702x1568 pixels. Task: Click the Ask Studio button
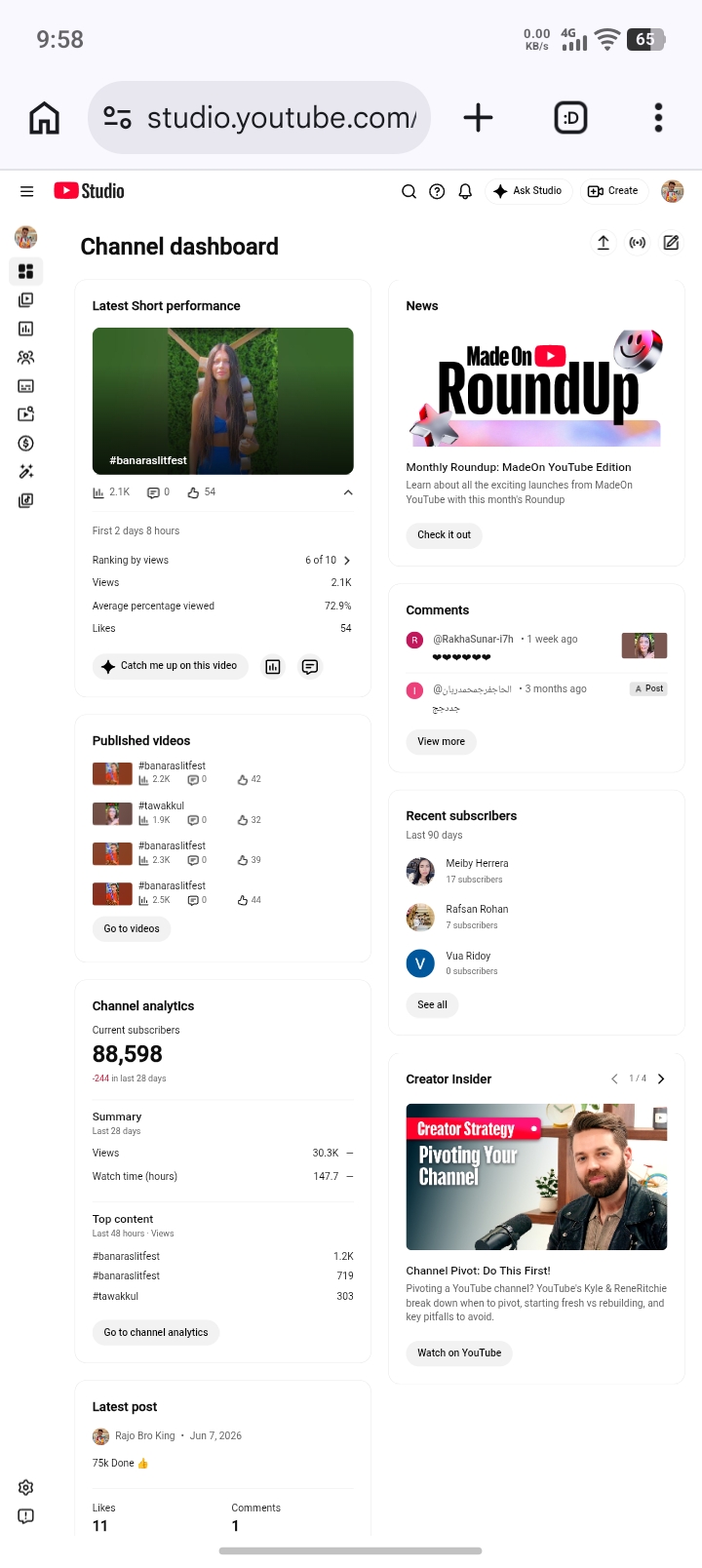pos(527,191)
